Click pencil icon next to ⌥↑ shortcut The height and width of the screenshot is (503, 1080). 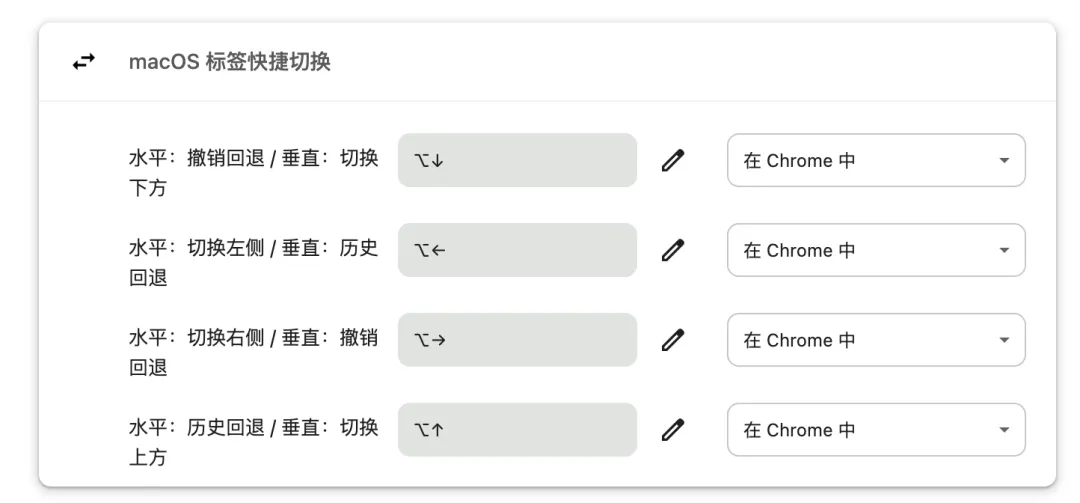[674, 430]
